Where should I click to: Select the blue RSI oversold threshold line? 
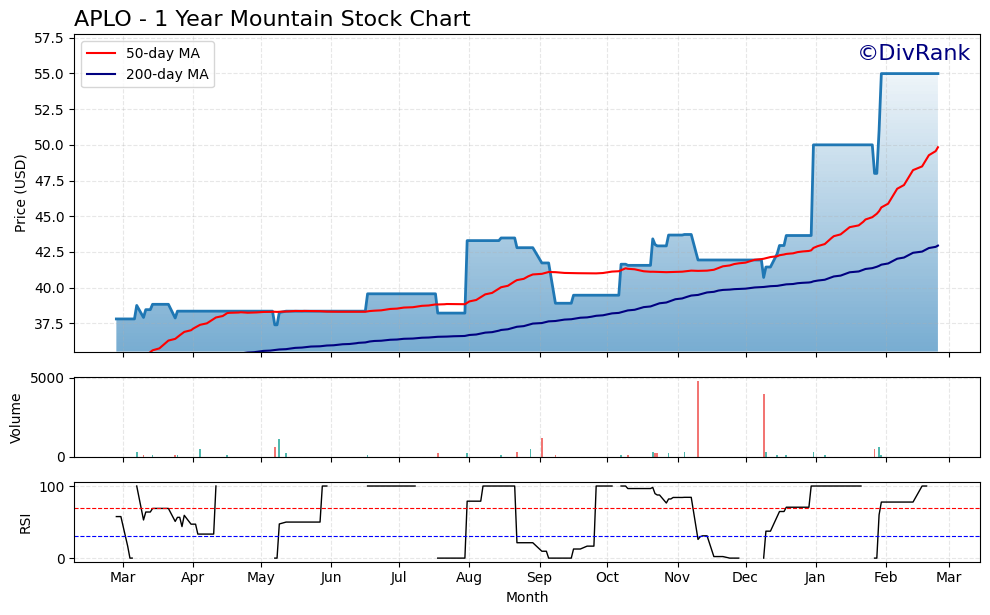tap(500, 537)
